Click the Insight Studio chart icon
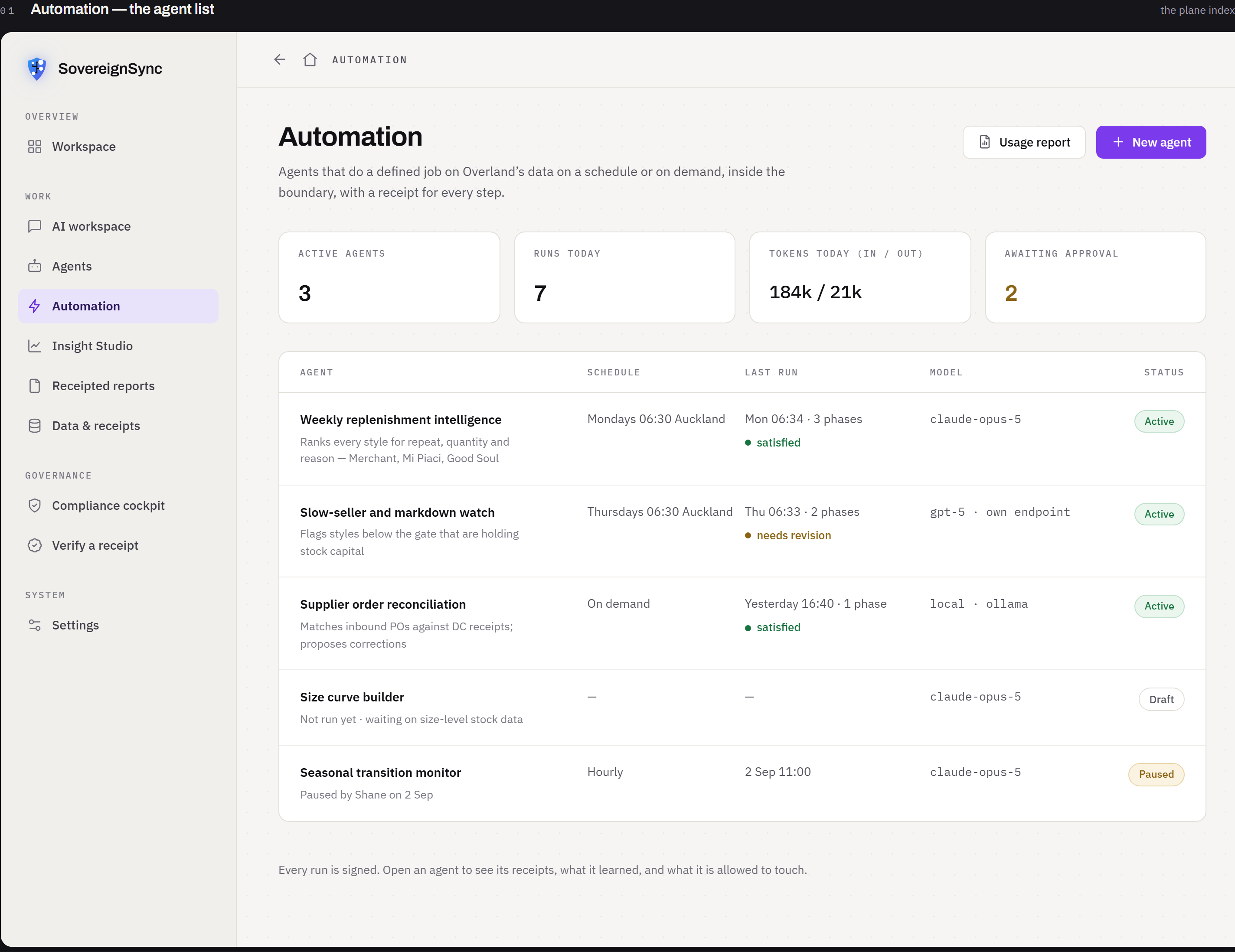The height and width of the screenshot is (952, 1235). [35, 346]
